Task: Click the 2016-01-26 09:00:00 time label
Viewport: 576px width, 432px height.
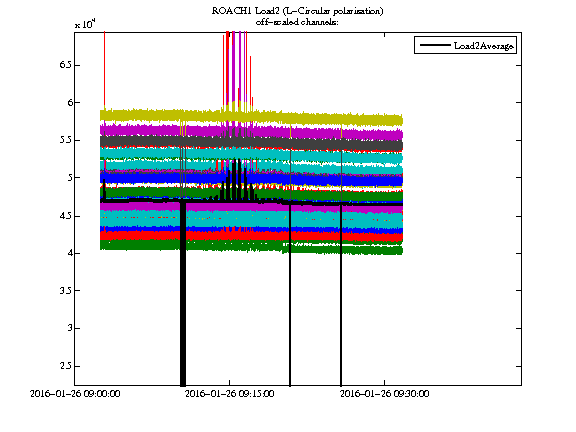Action: point(75,394)
